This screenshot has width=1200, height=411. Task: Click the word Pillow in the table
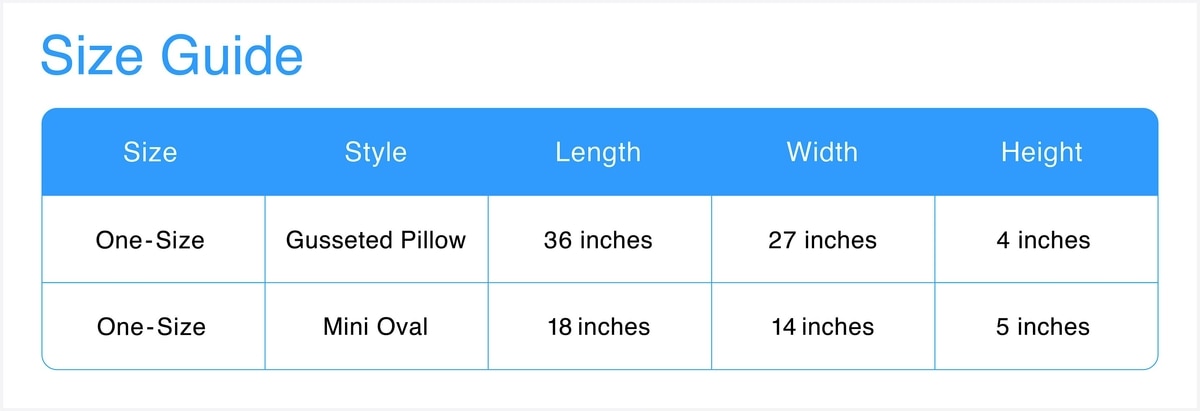pos(434,240)
